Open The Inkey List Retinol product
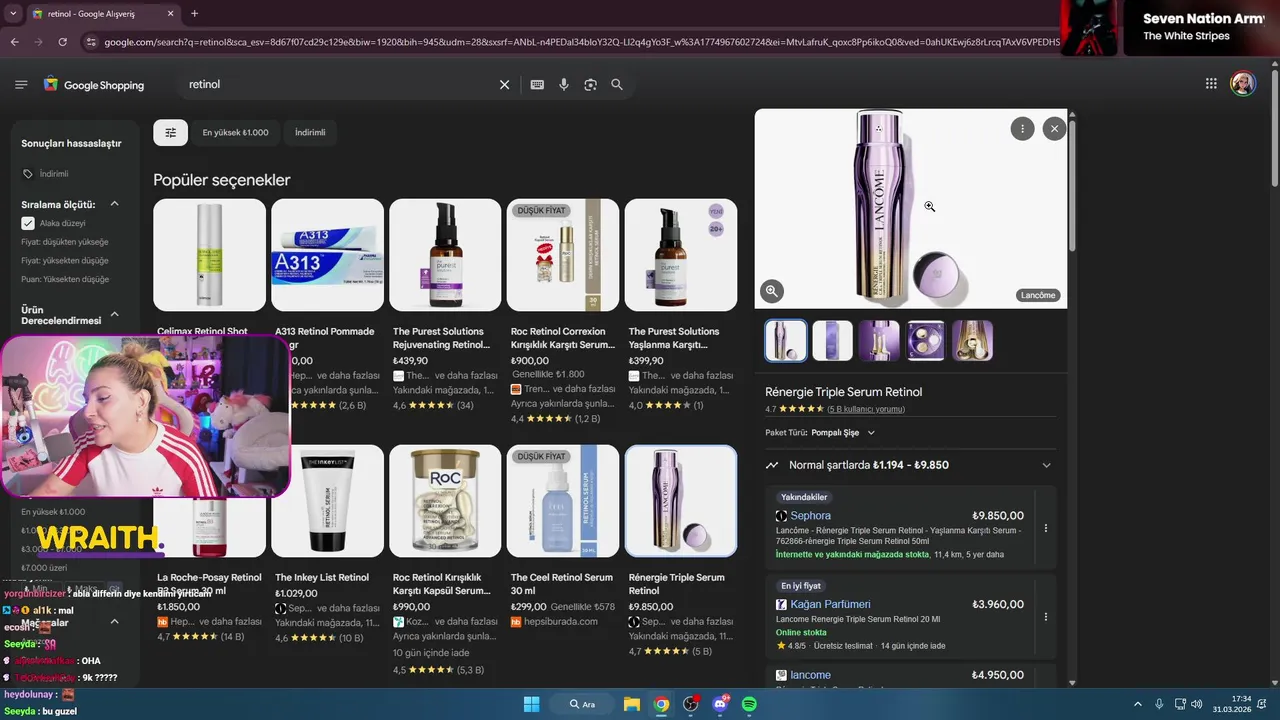The image size is (1280, 720). pyautogui.click(x=327, y=545)
